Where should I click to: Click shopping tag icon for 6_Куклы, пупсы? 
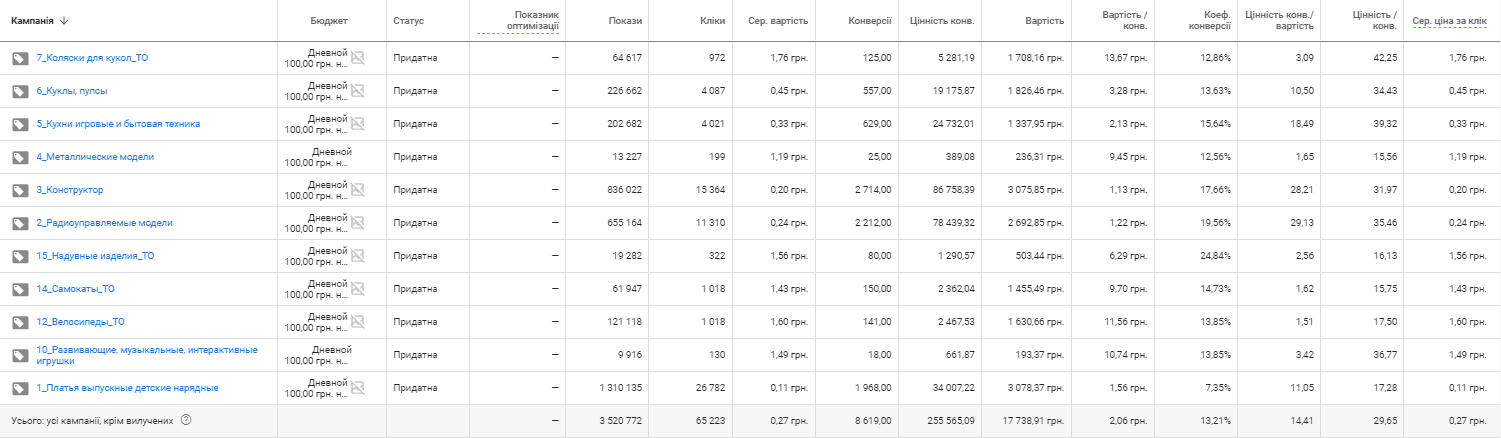(x=18, y=91)
